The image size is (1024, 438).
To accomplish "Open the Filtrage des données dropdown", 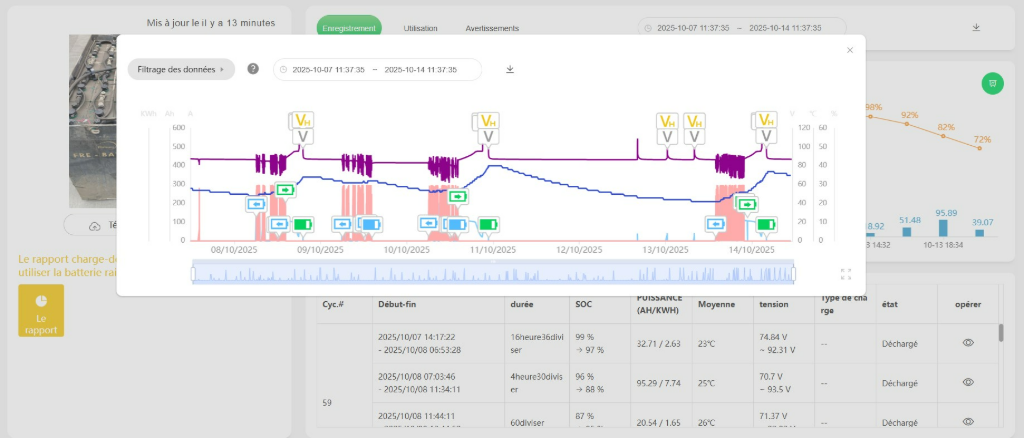I will click(180, 69).
